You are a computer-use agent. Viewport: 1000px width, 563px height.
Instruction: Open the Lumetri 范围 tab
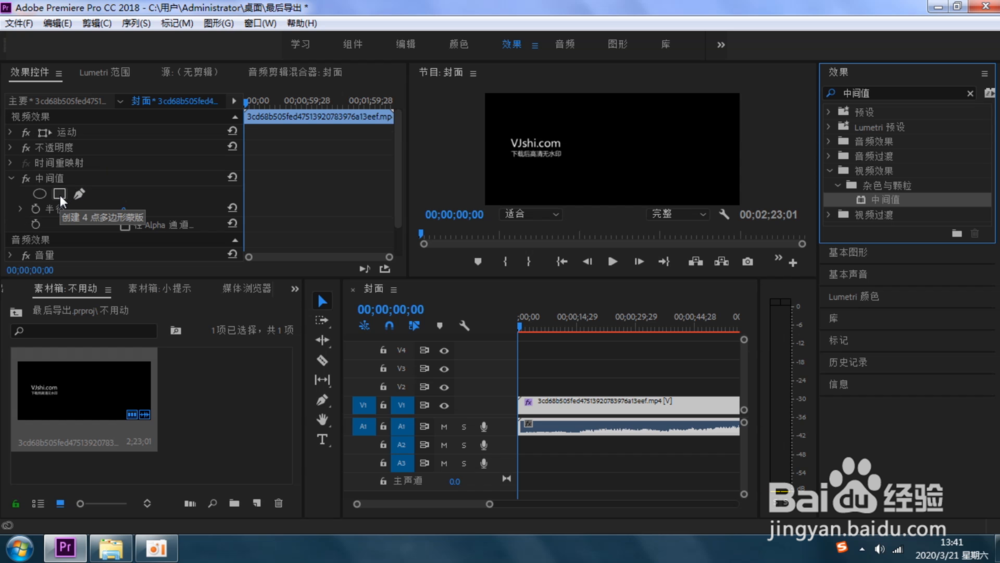click(105, 72)
